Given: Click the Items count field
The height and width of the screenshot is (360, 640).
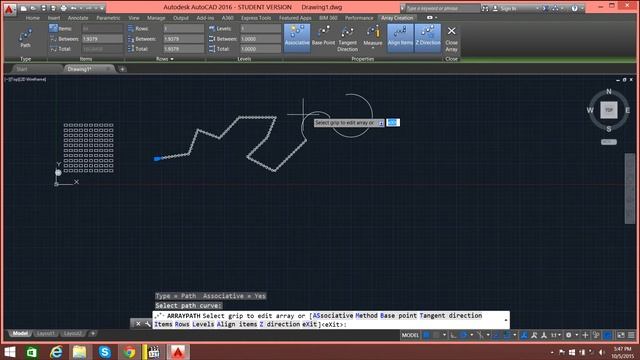Looking at the screenshot, I should coord(102,29).
